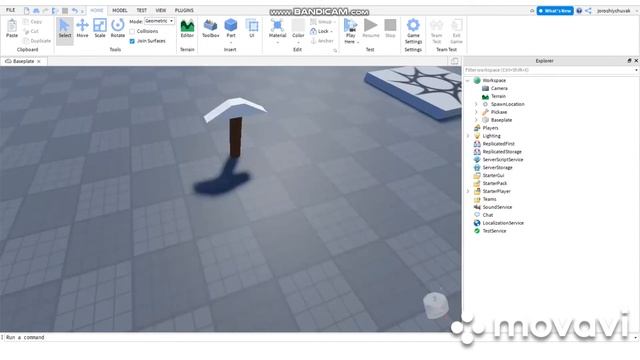Collapse the Workspace node
The height and width of the screenshot is (360, 640).
(468, 80)
